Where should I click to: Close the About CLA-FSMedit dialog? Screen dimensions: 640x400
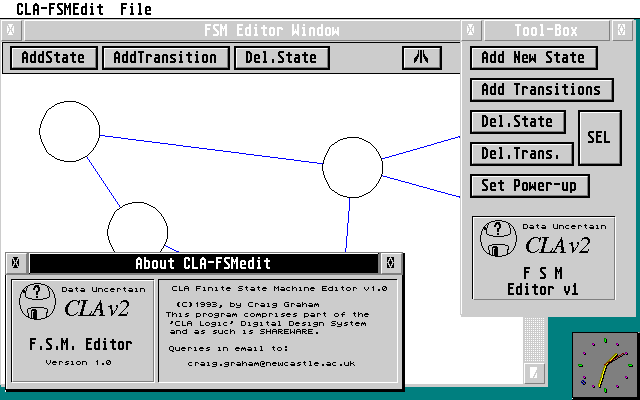click(16, 264)
